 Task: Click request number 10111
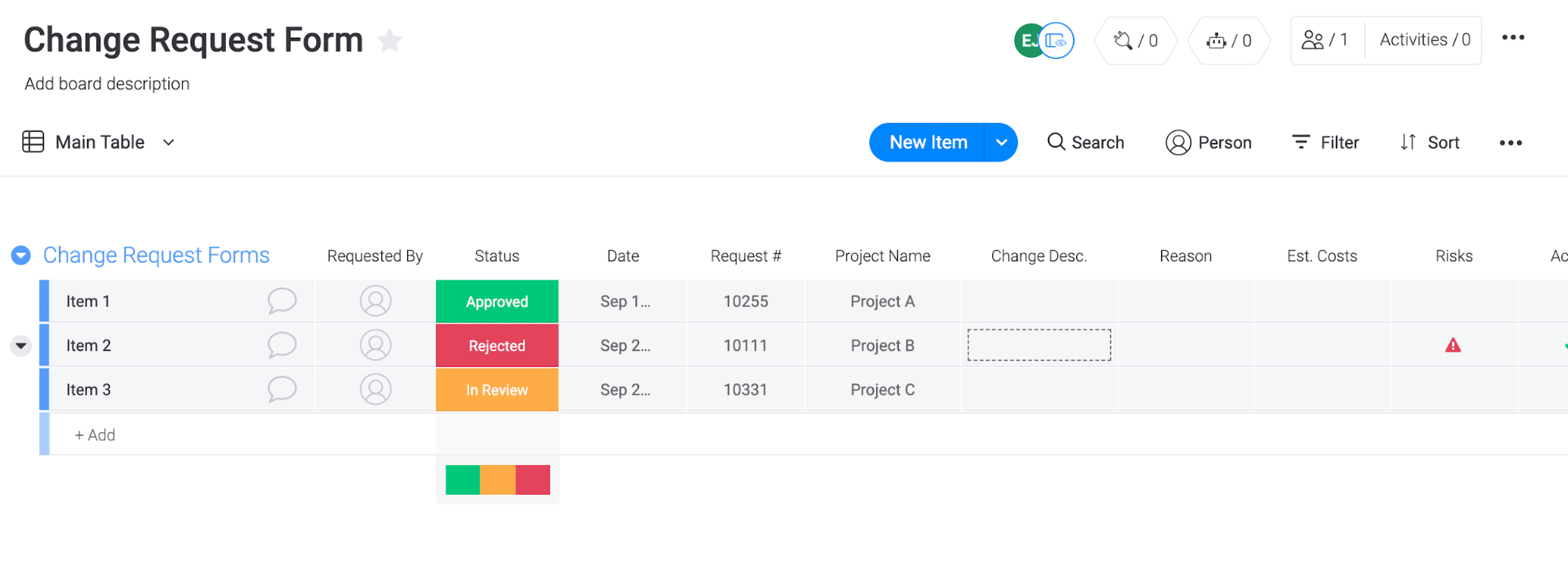pos(746,346)
